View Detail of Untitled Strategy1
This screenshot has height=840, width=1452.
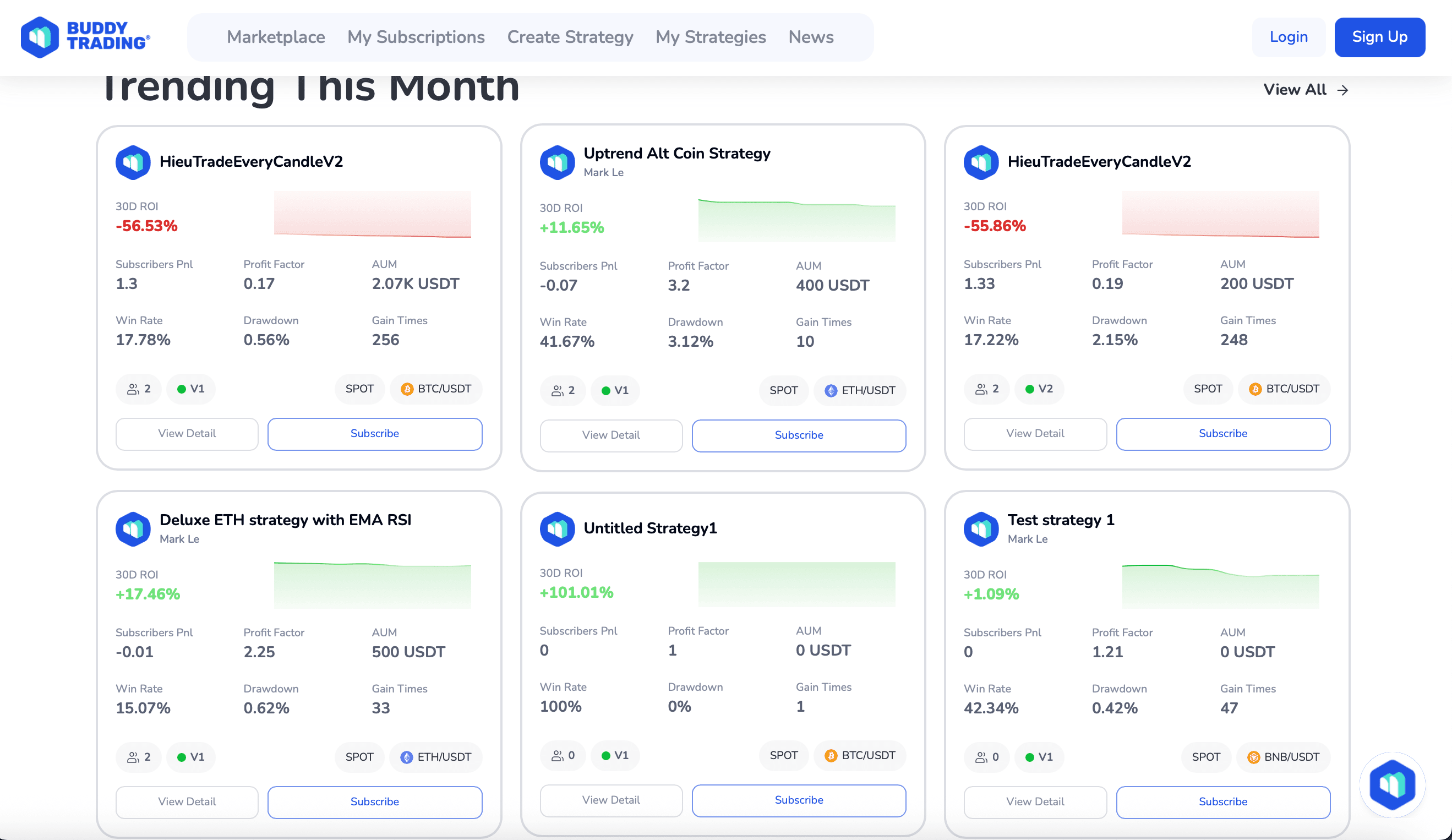coord(610,800)
